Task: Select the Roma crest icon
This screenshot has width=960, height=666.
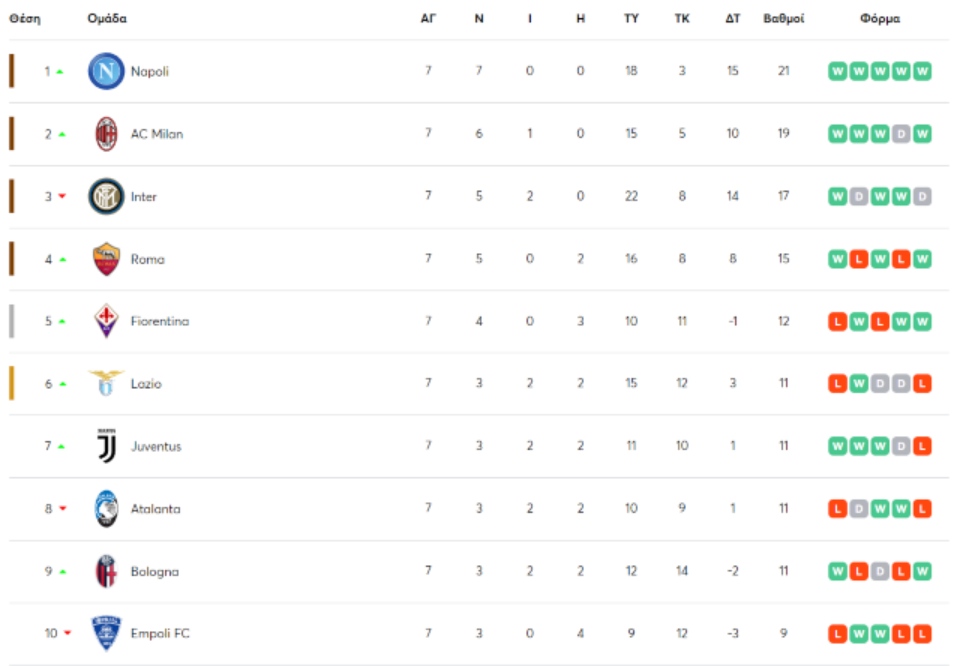Action: pos(106,259)
